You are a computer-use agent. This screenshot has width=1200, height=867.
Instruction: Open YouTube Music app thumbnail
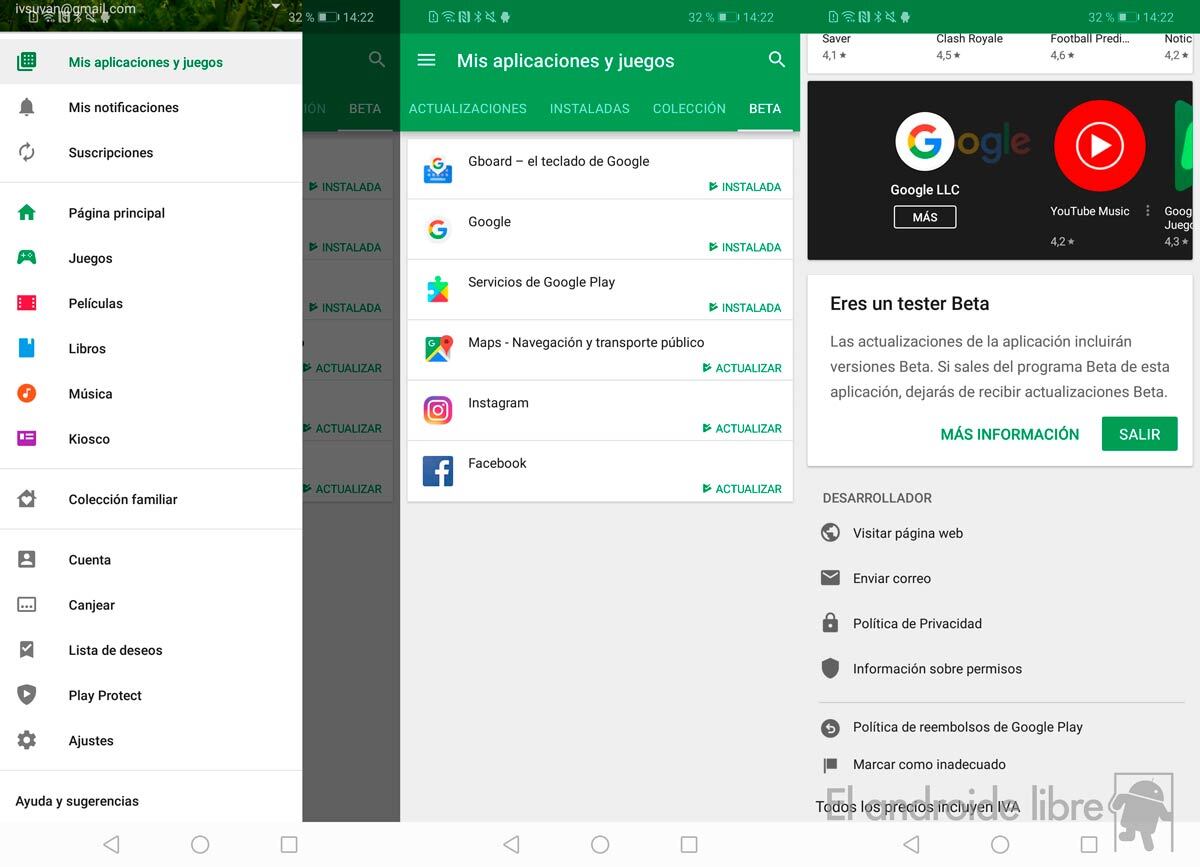point(1099,146)
